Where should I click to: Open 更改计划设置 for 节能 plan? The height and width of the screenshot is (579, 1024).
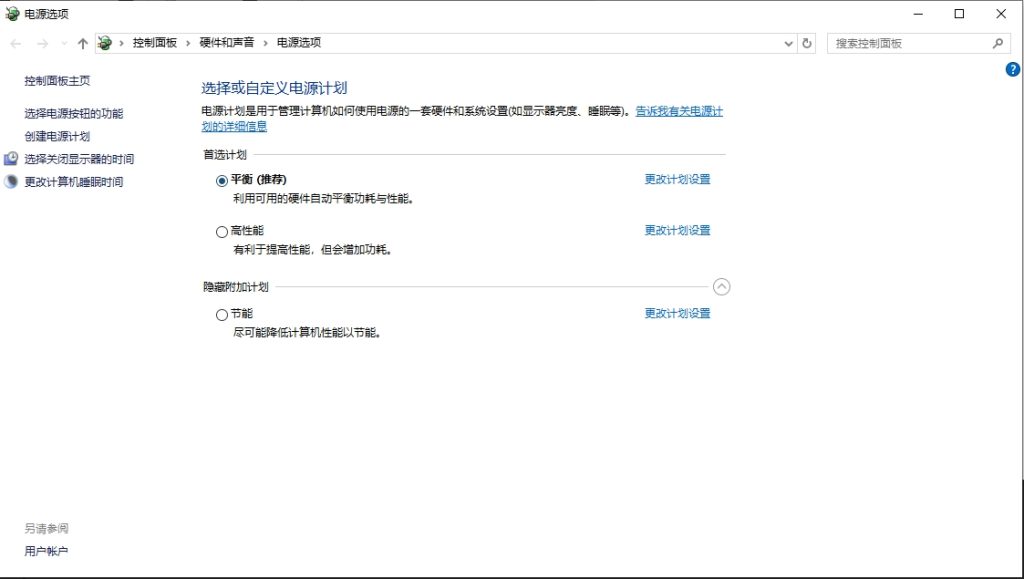[677, 313]
